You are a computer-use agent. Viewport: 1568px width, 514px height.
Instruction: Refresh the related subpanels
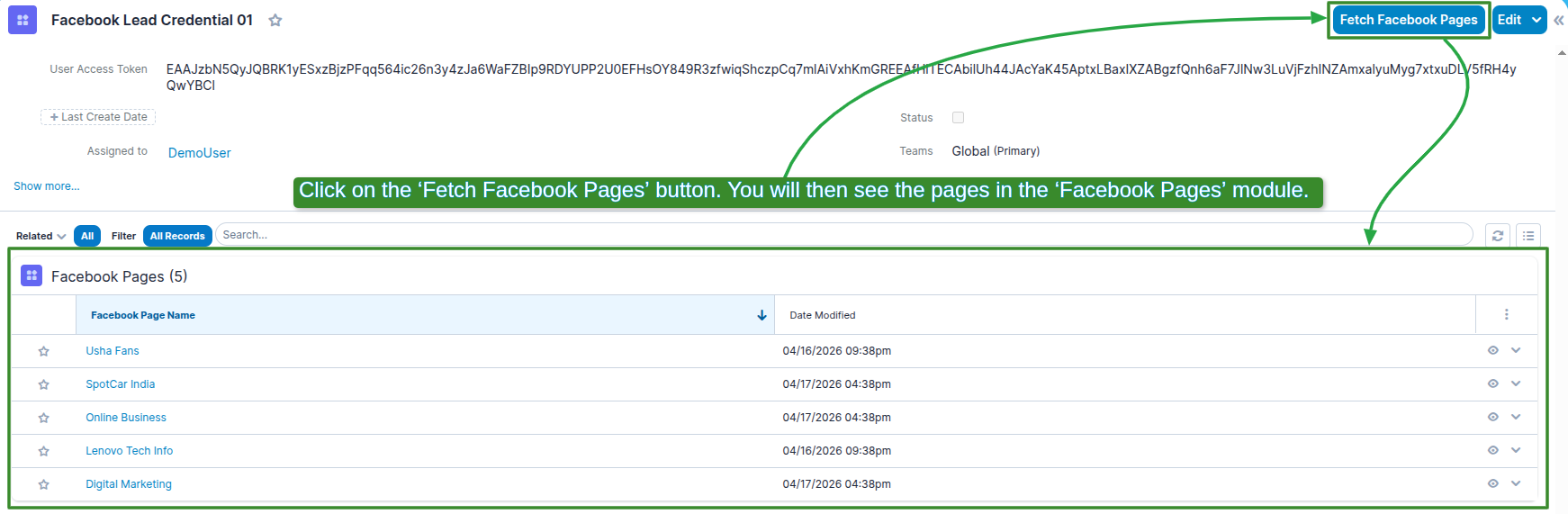coord(1498,236)
